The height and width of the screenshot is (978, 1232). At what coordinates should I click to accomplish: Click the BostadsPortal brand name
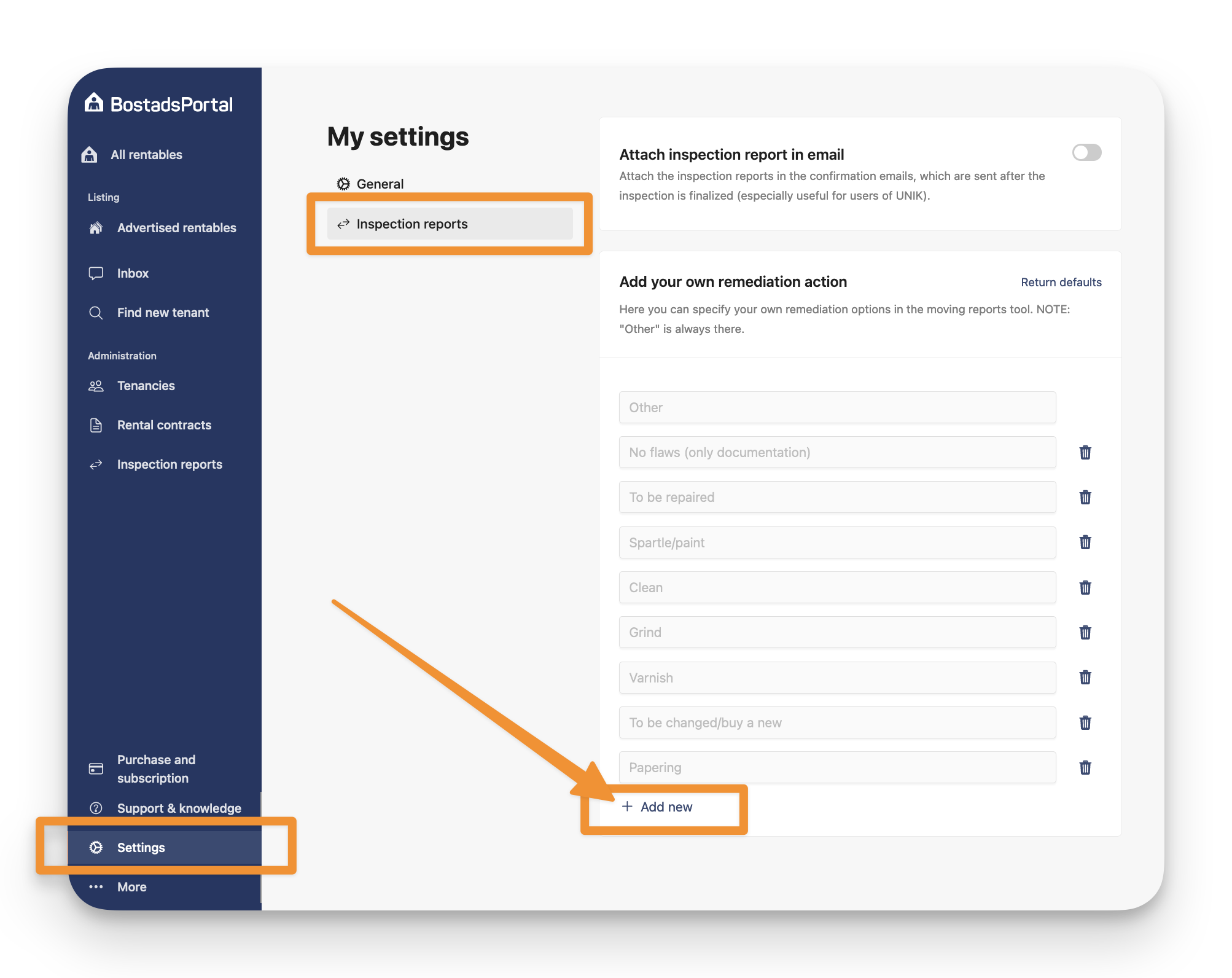(x=171, y=104)
